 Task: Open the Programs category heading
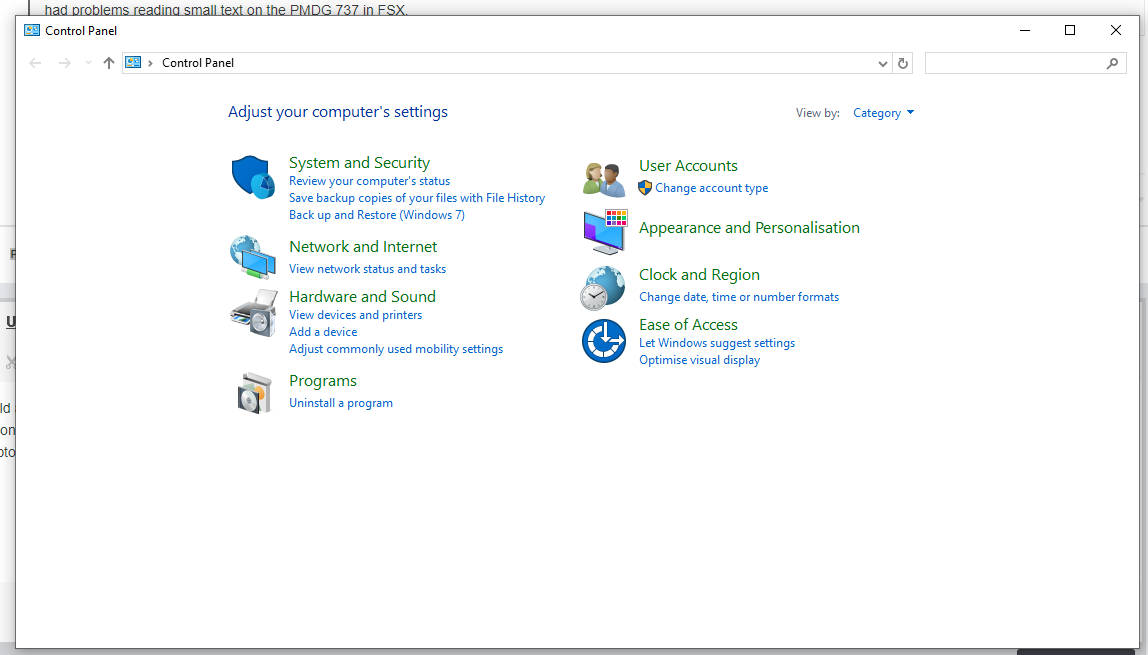[323, 381]
